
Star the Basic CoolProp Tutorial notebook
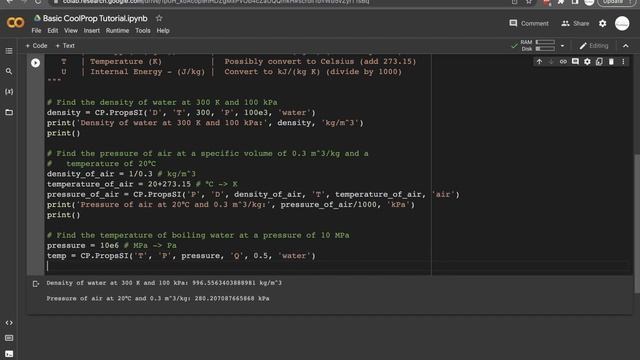pyautogui.click(x=159, y=18)
